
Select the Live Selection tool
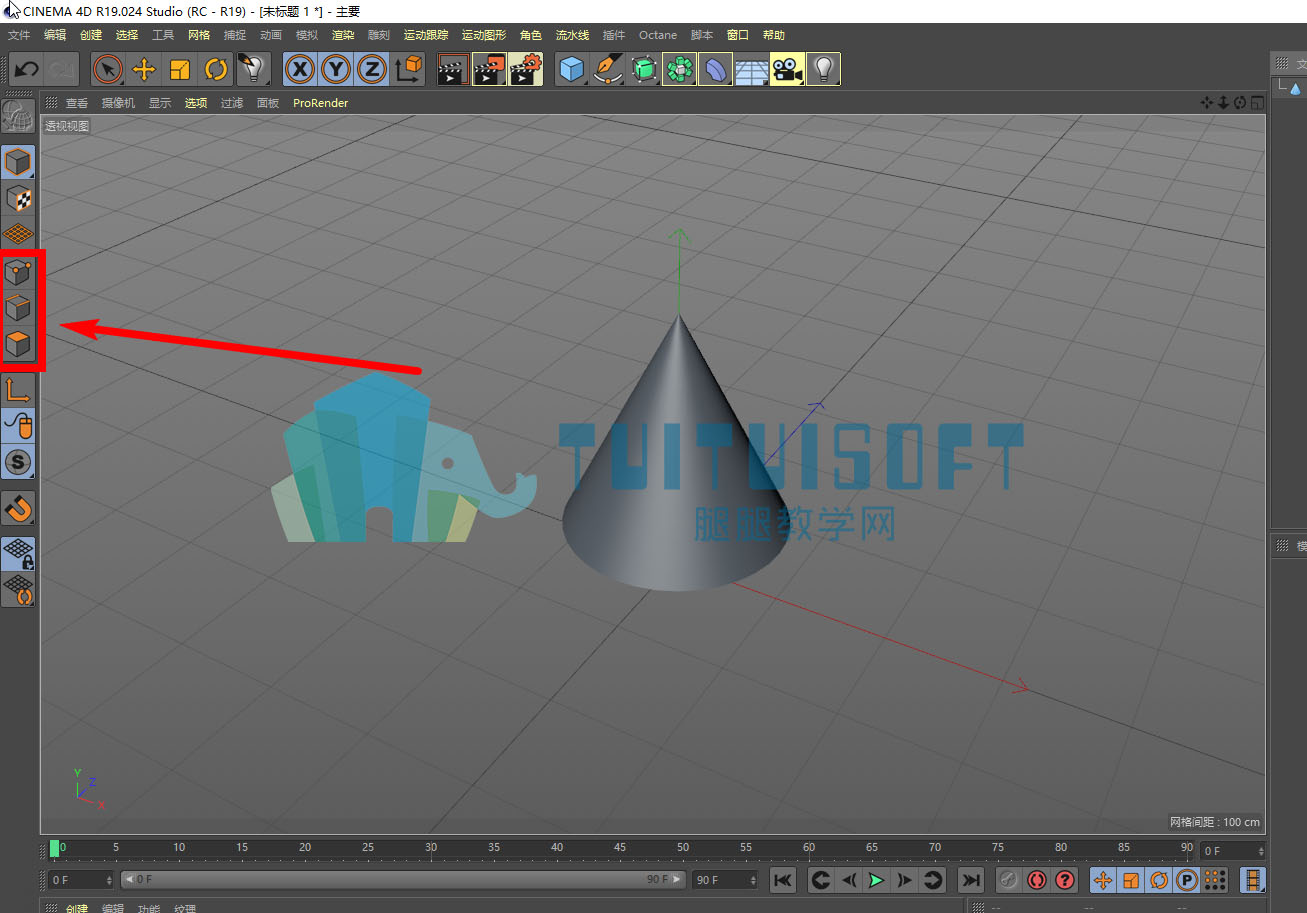pos(108,69)
